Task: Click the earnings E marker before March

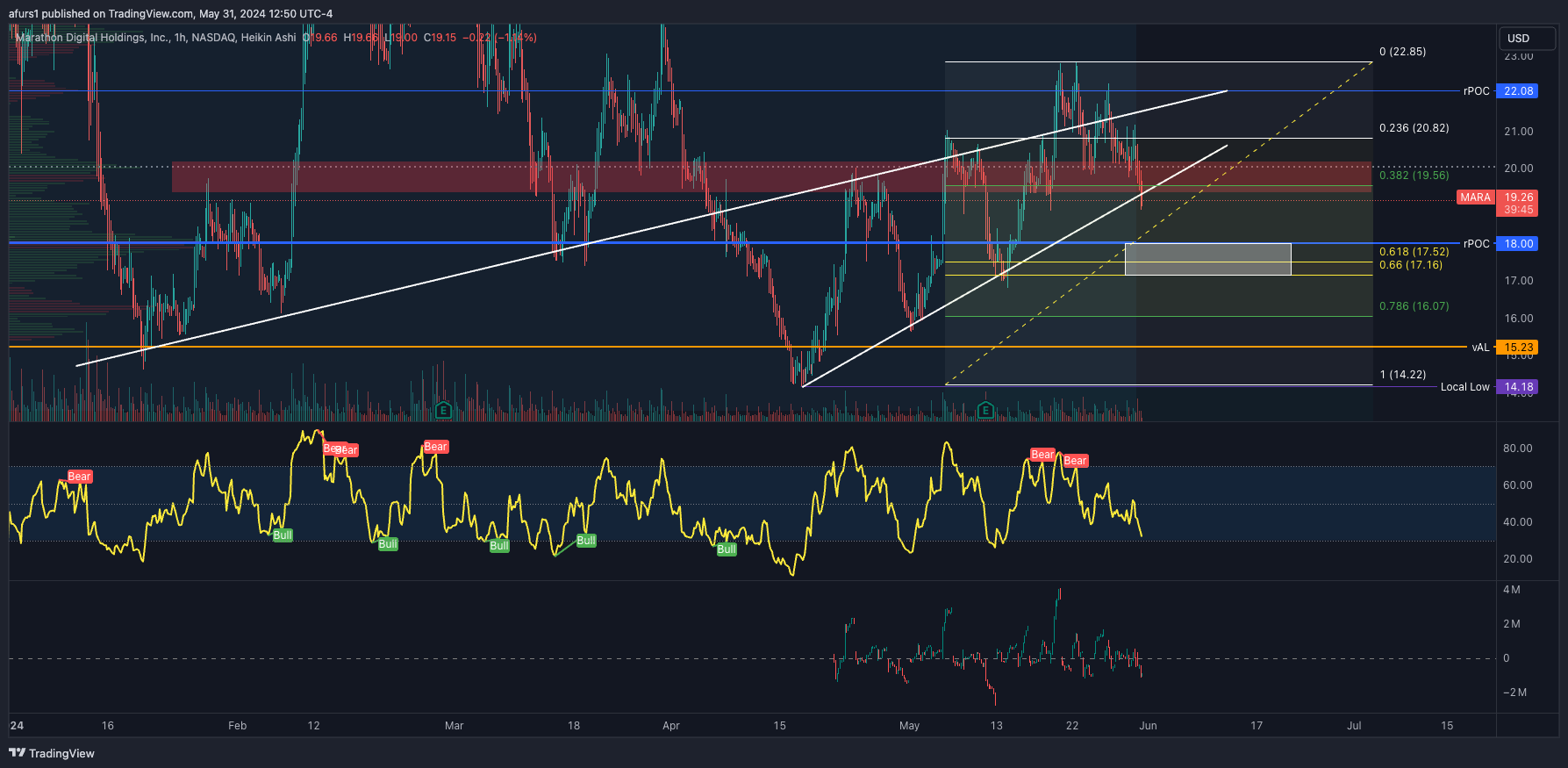Action: [443, 410]
